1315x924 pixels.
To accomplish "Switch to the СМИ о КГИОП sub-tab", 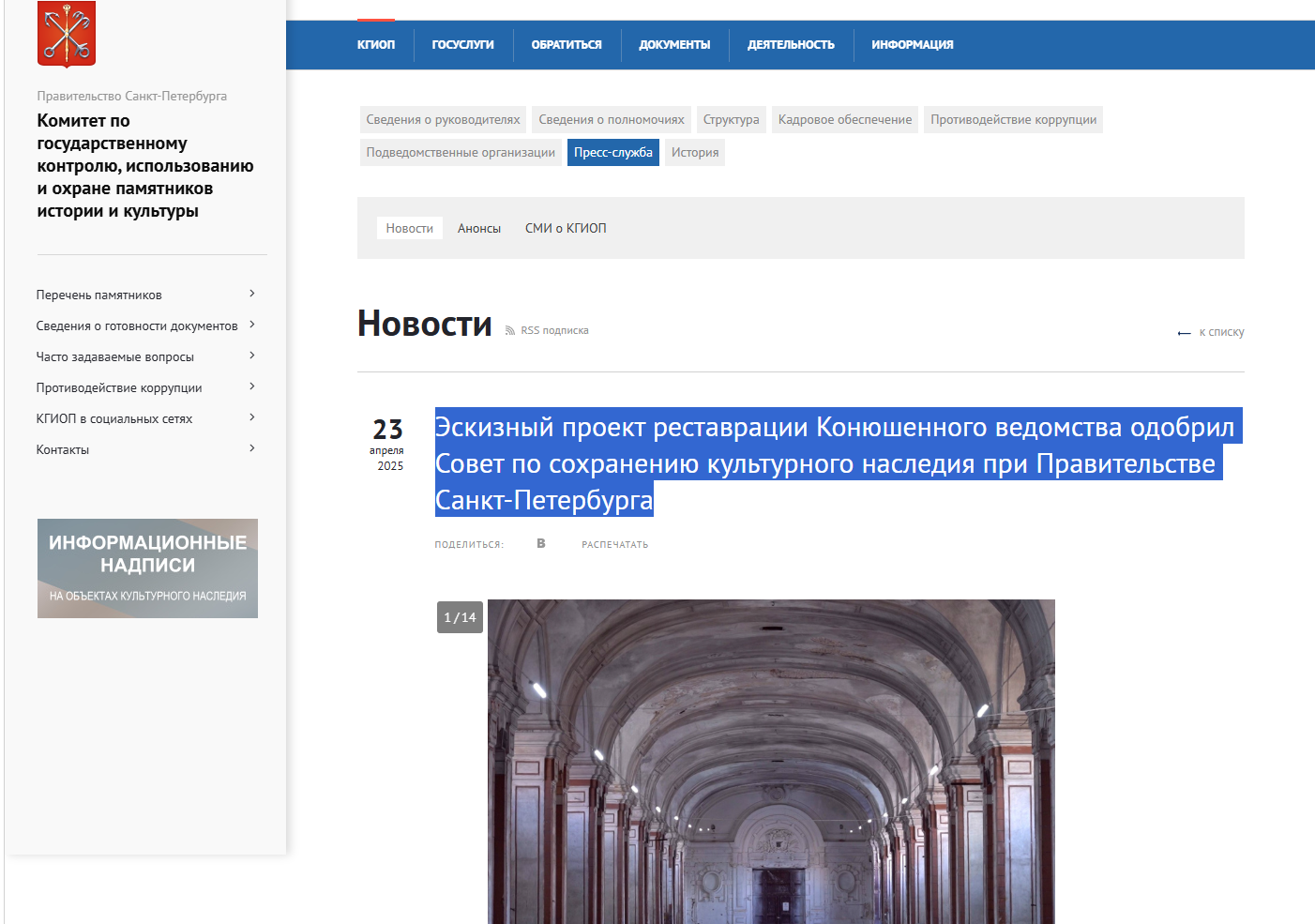I will point(566,228).
